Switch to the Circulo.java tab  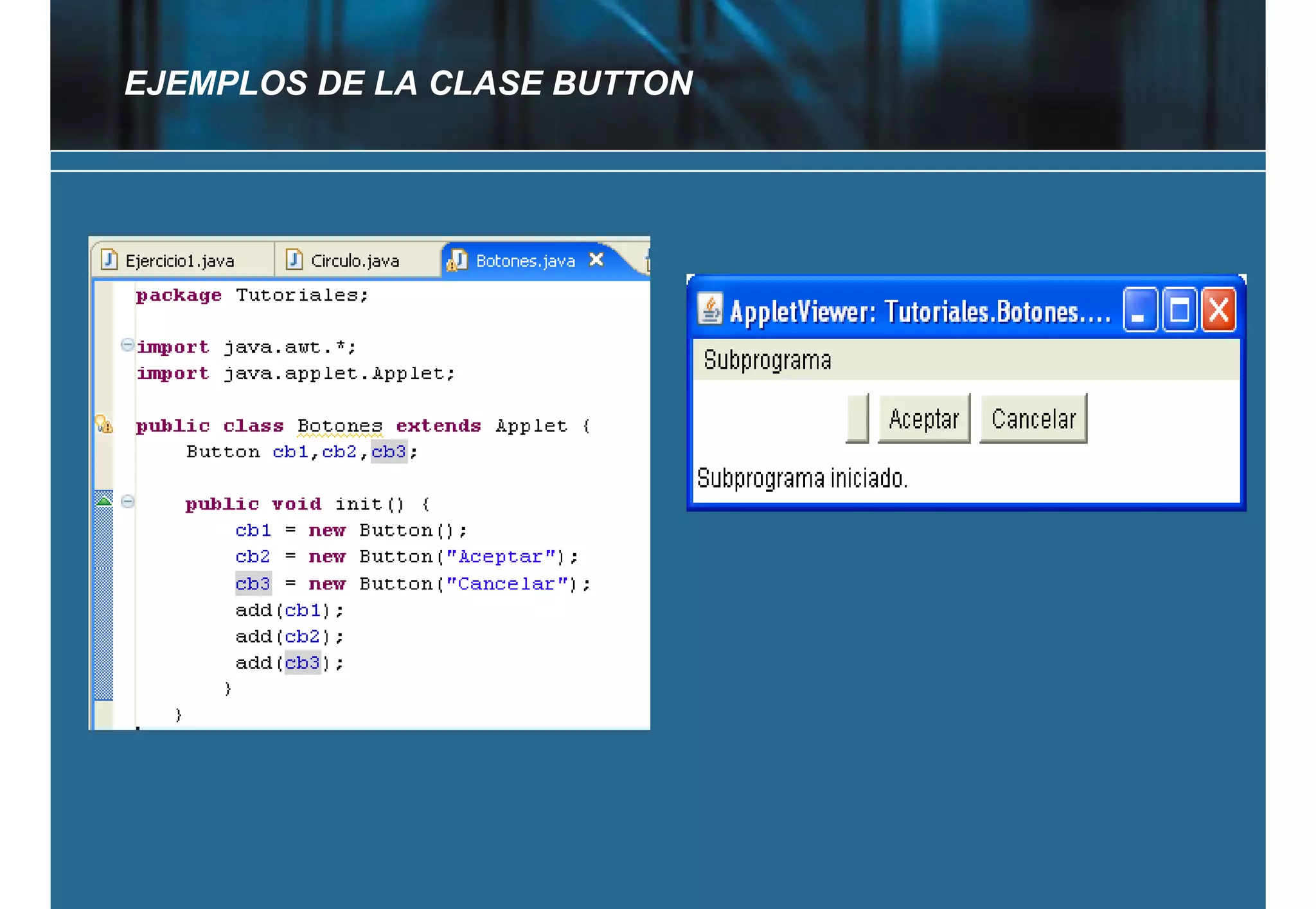(357, 260)
